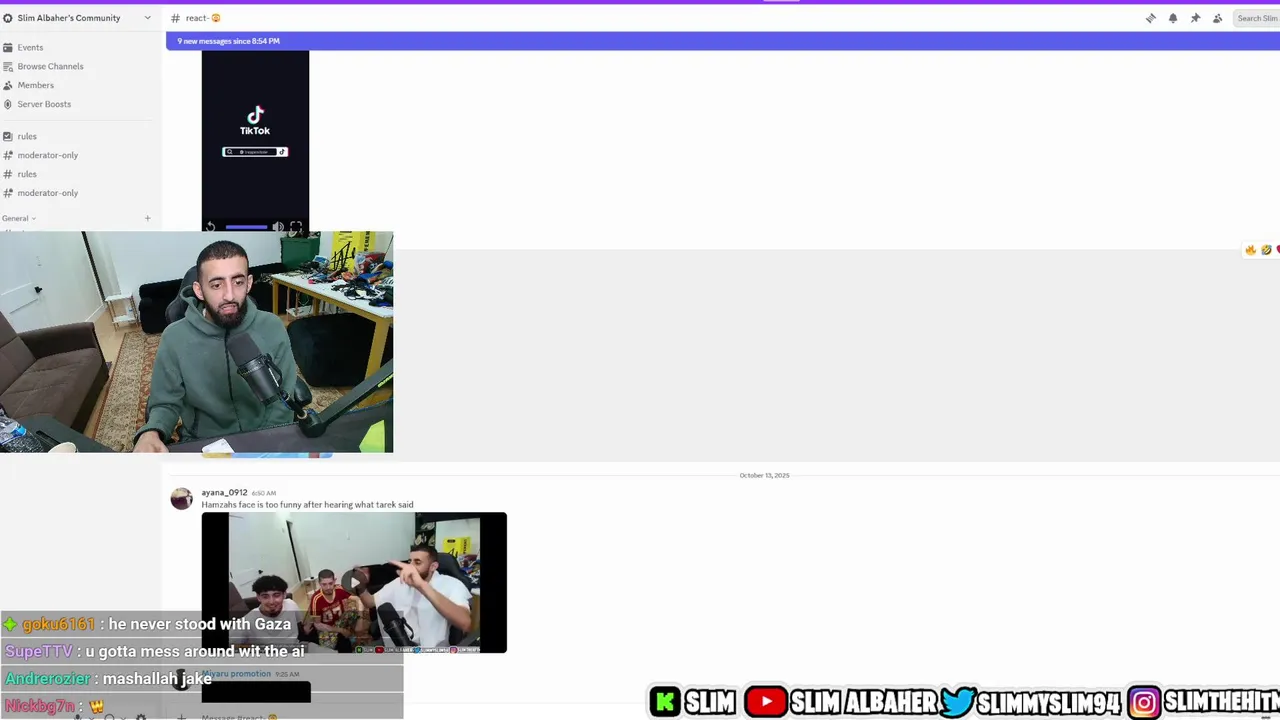Click the grinning emoji reaction next to fire
The height and width of the screenshot is (720, 1280).
pyautogui.click(x=1266, y=250)
